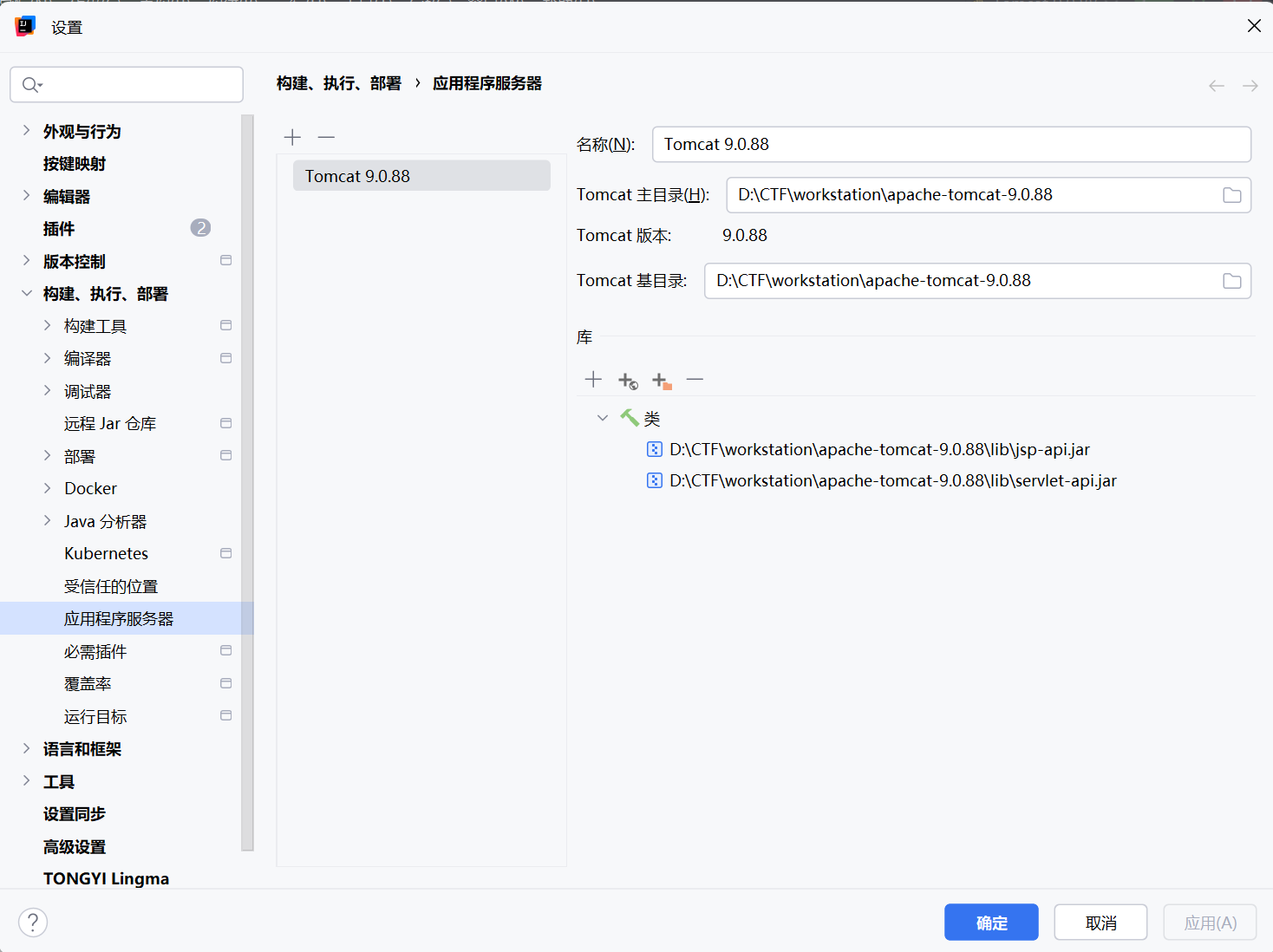Expand the Docker node

47,488
